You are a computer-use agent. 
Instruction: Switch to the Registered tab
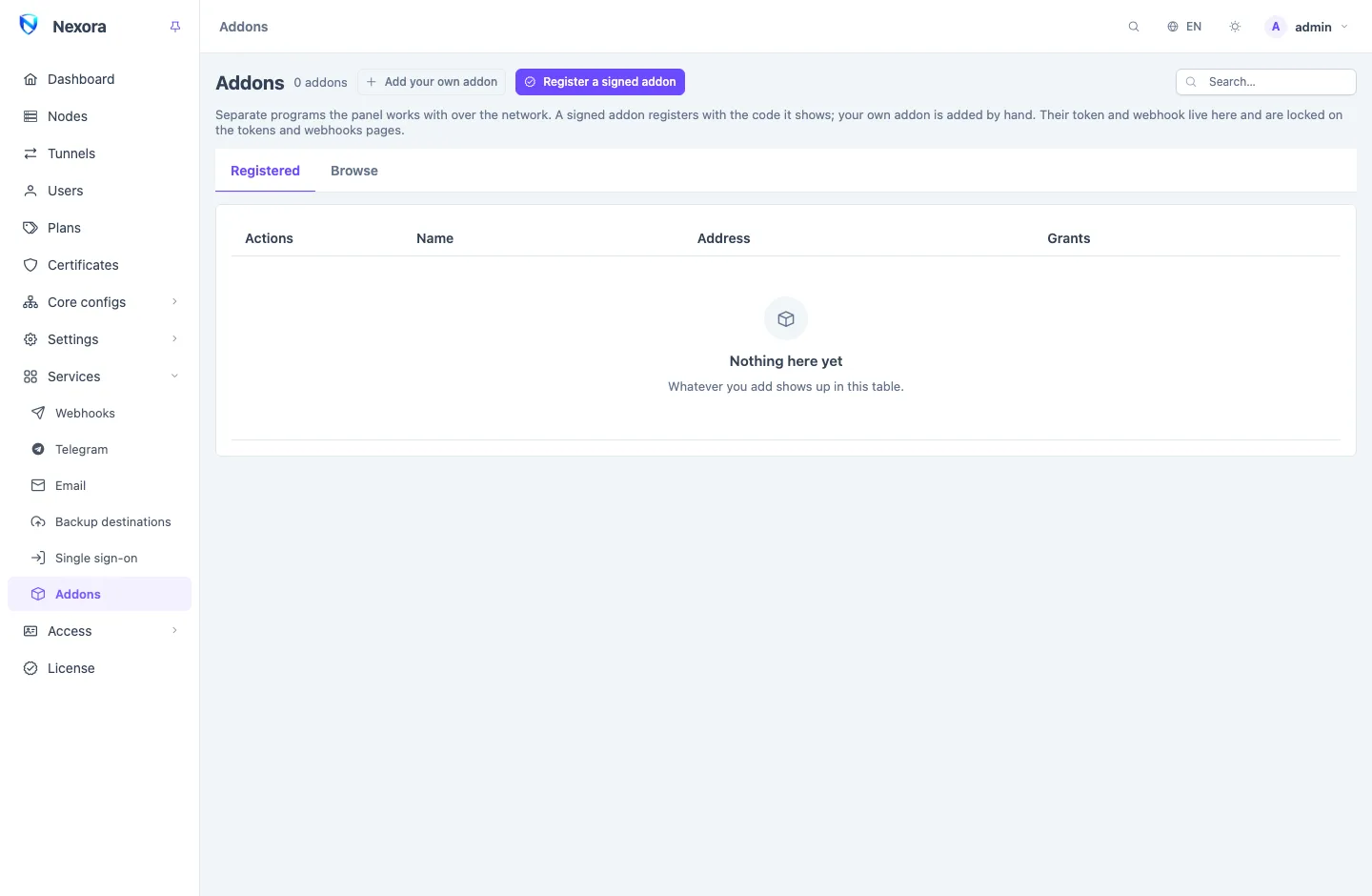tap(265, 171)
